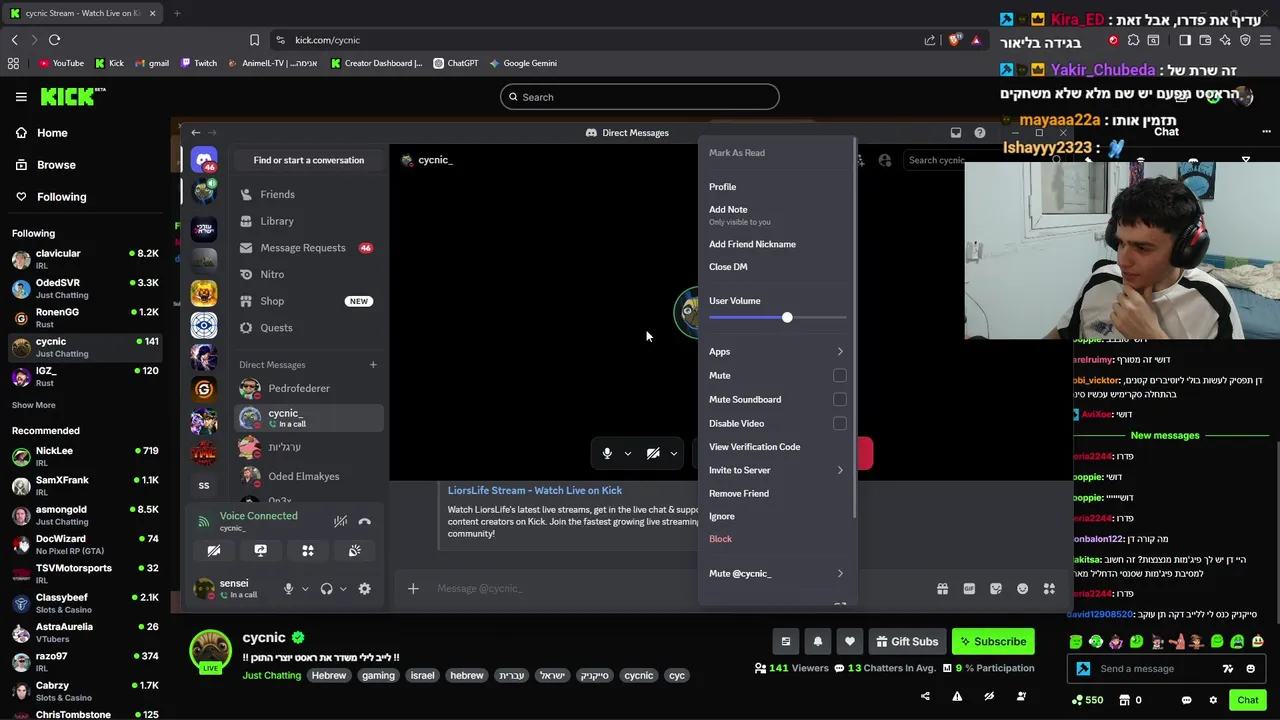The height and width of the screenshot is (720, 1280).
Task: Select Profile in context menu
Action: tap(777, 187)
